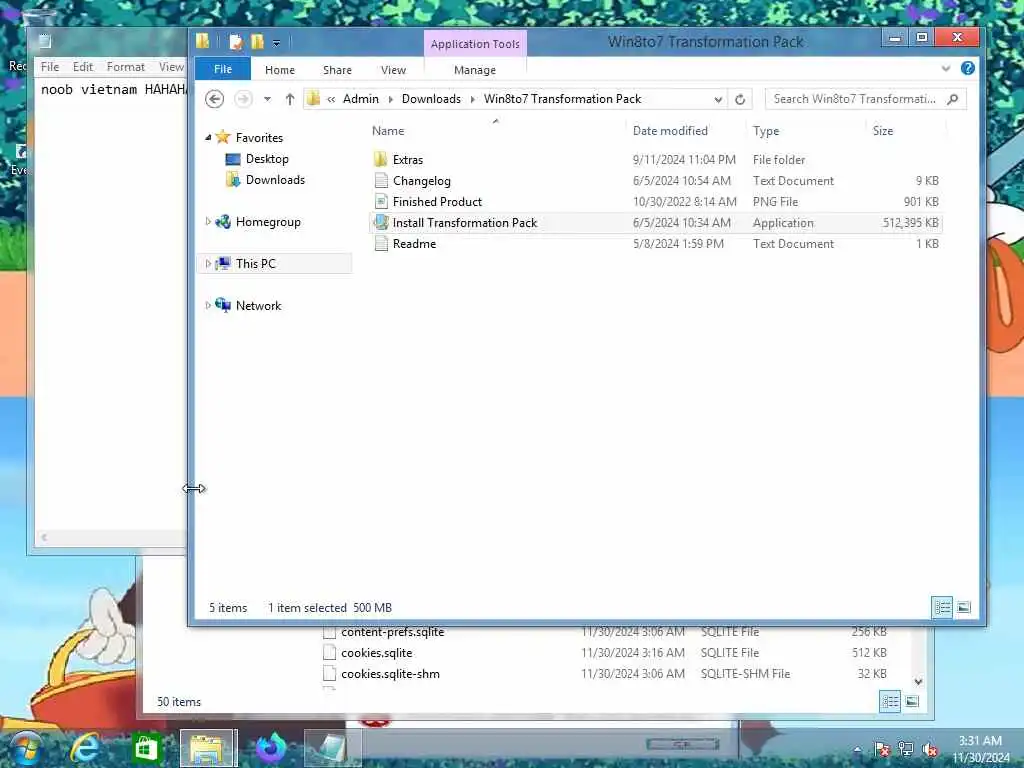This screenshot has width=1024, height=768.
Task: Click the Action Center flag tray icon
Action: [882, 749]
